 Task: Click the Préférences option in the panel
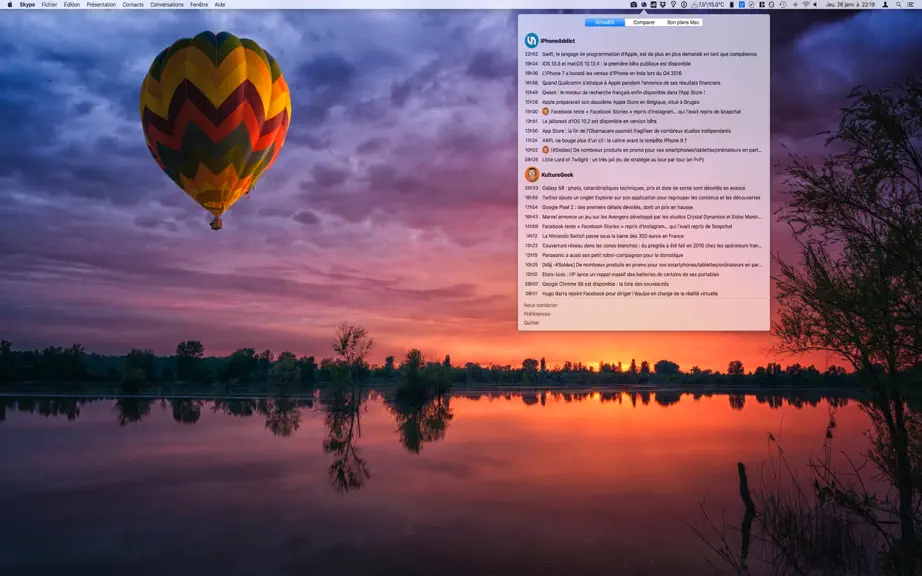click(537, 314)
